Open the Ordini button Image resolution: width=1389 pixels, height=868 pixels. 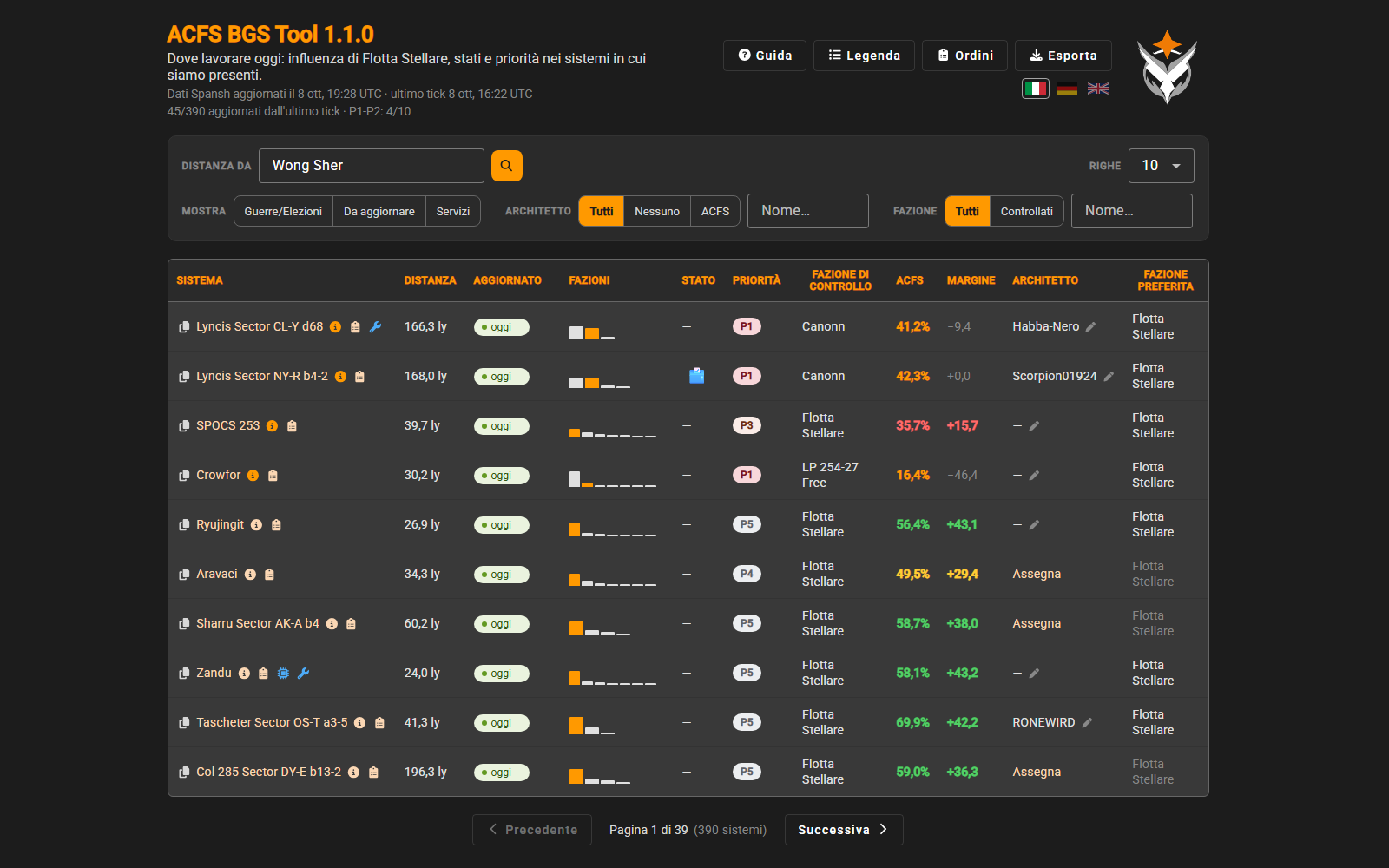click(x=964, y=56)
